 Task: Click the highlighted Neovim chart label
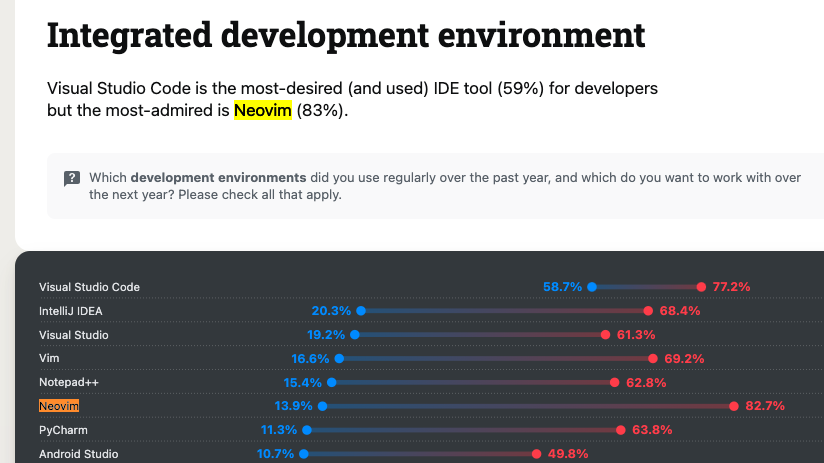point(59,406)
